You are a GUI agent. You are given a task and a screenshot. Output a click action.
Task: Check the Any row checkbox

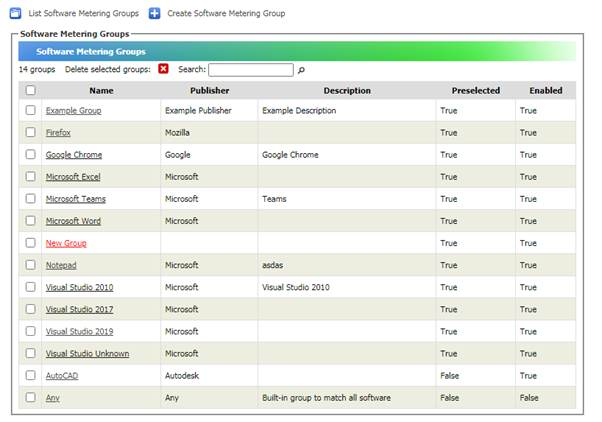[x=31, y=397]
